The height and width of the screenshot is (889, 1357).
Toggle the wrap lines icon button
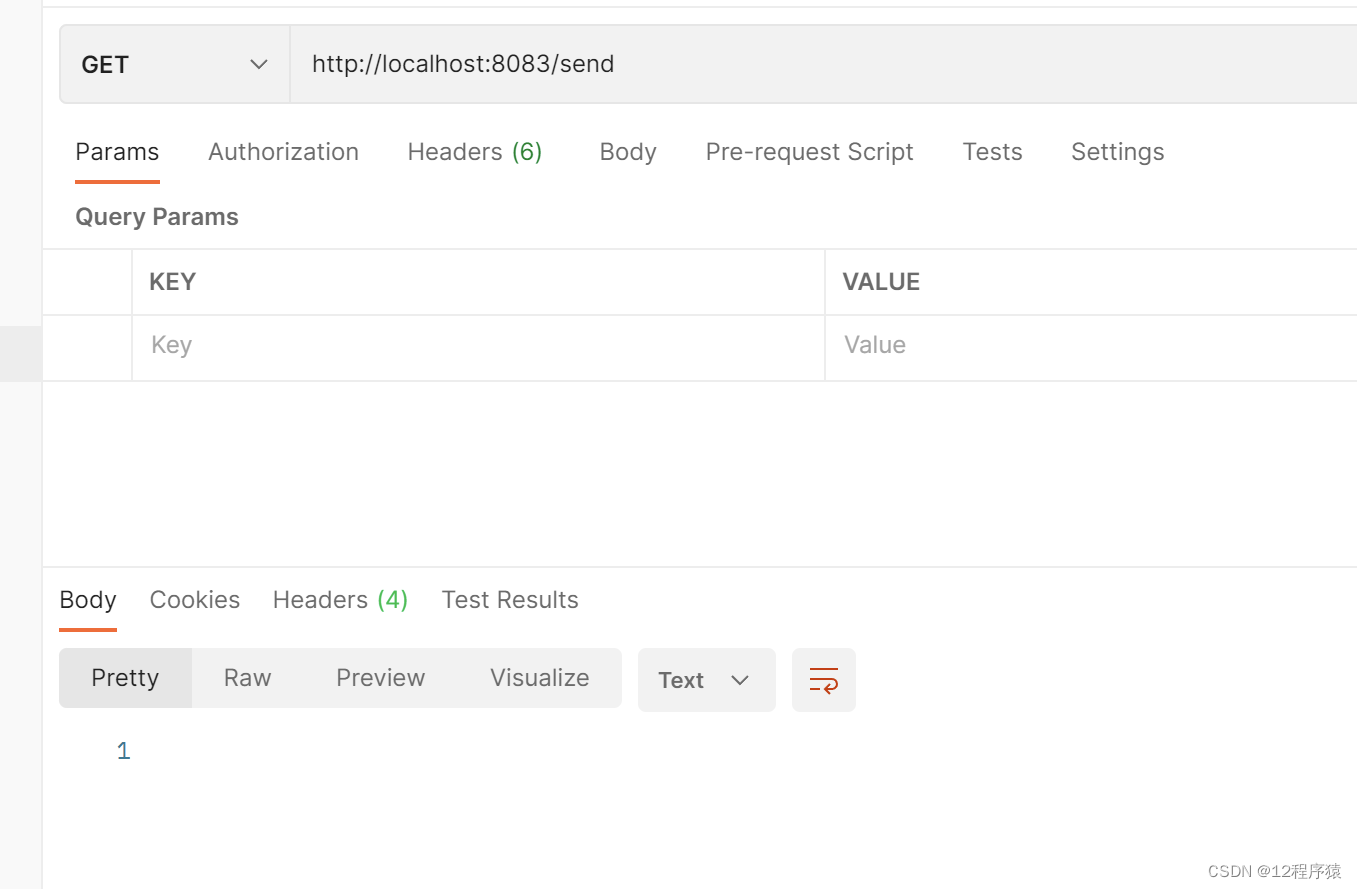point(823,680)
